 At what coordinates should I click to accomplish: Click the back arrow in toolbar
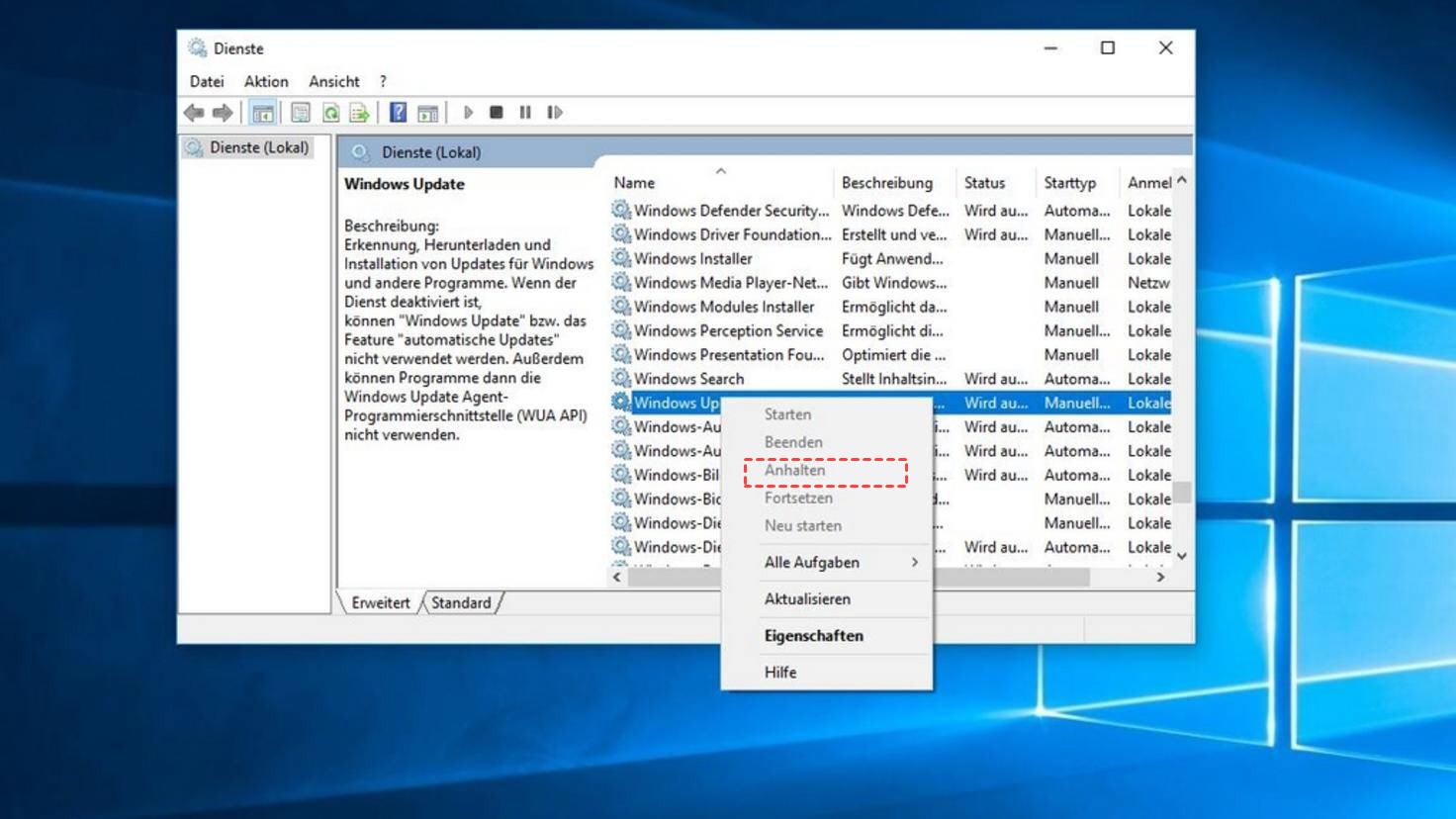[x=194, y=113]
